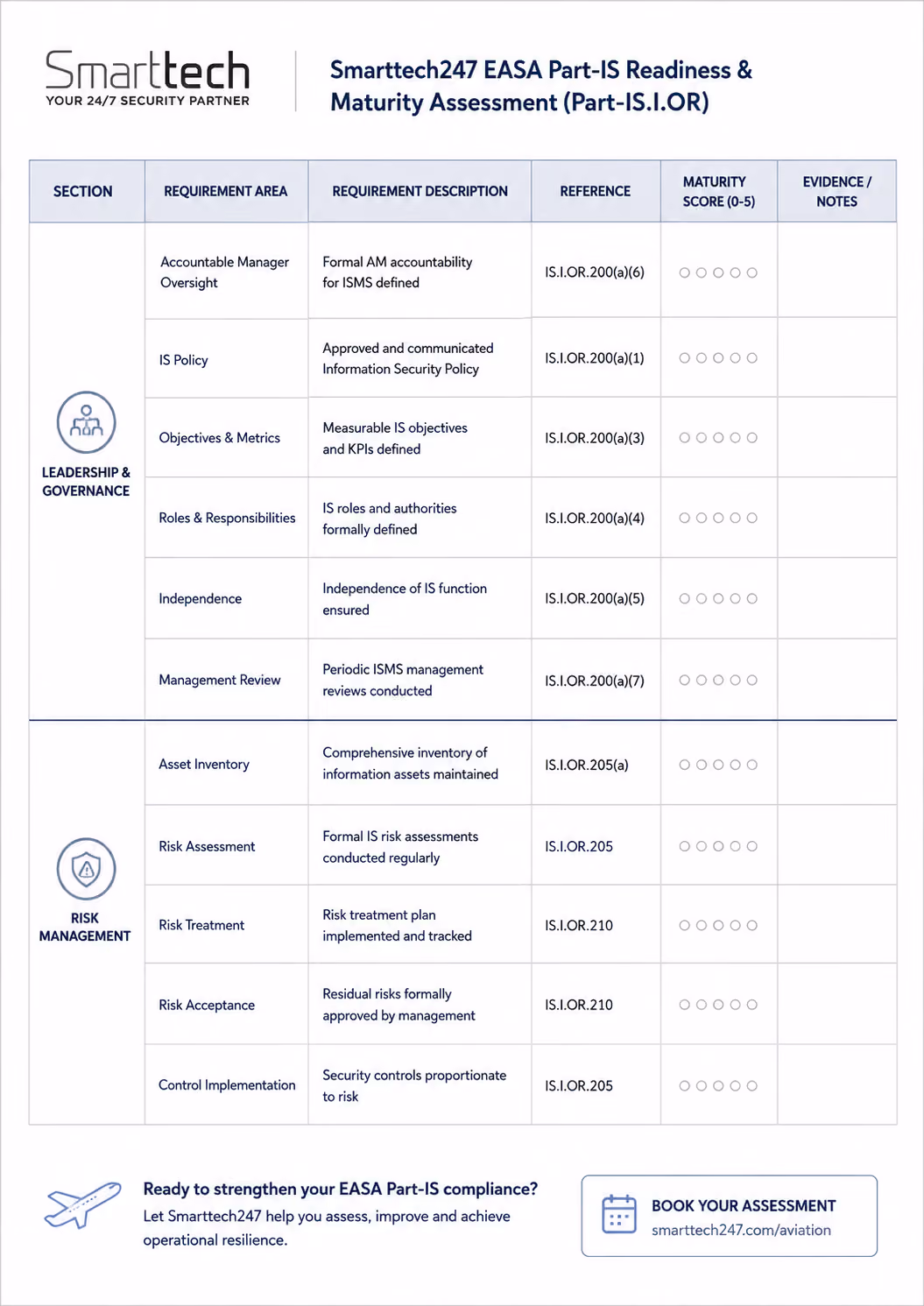Click the REQUIREMENT AREA column header
Screen dimensions: 924x1306
226,191
